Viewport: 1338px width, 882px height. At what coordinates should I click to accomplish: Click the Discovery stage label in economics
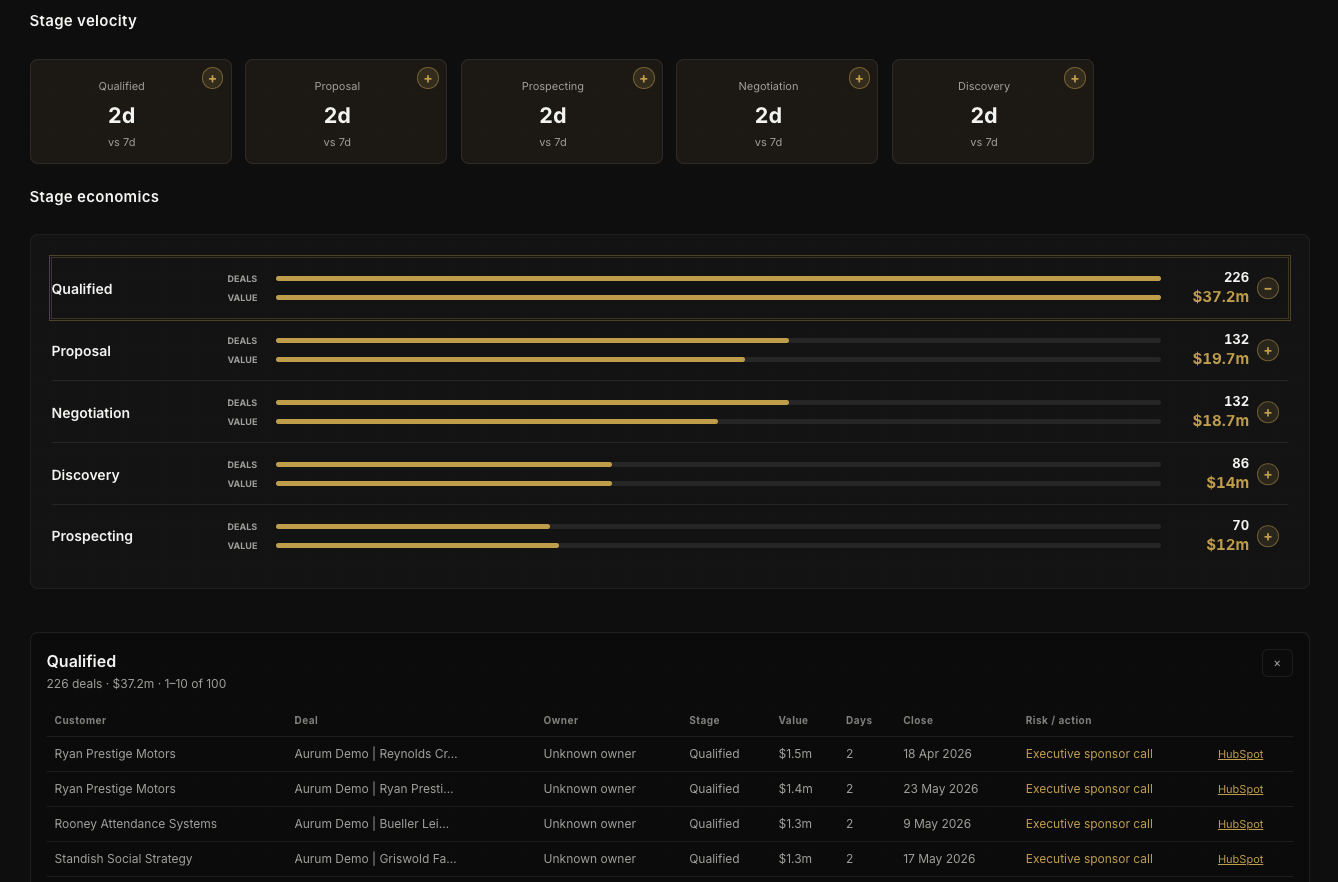85,475
